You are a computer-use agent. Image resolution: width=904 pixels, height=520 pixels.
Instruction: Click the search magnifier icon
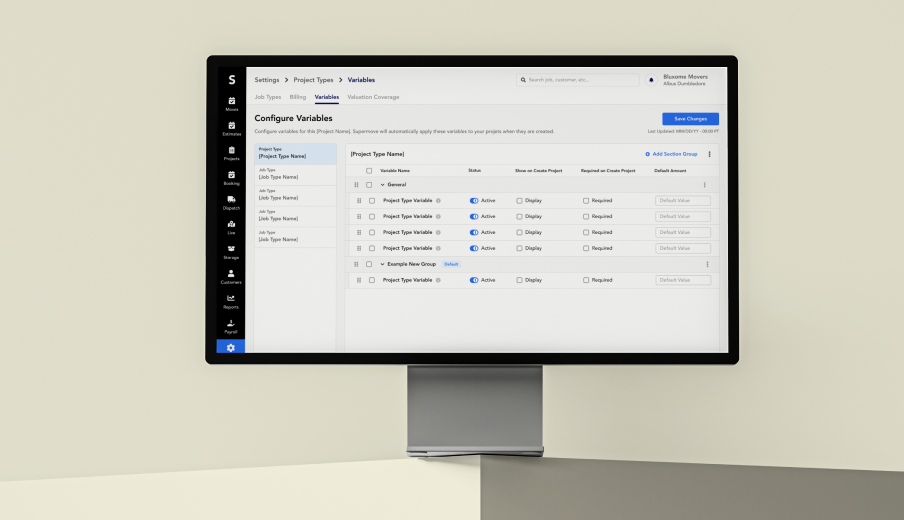(x=523, y=80)
